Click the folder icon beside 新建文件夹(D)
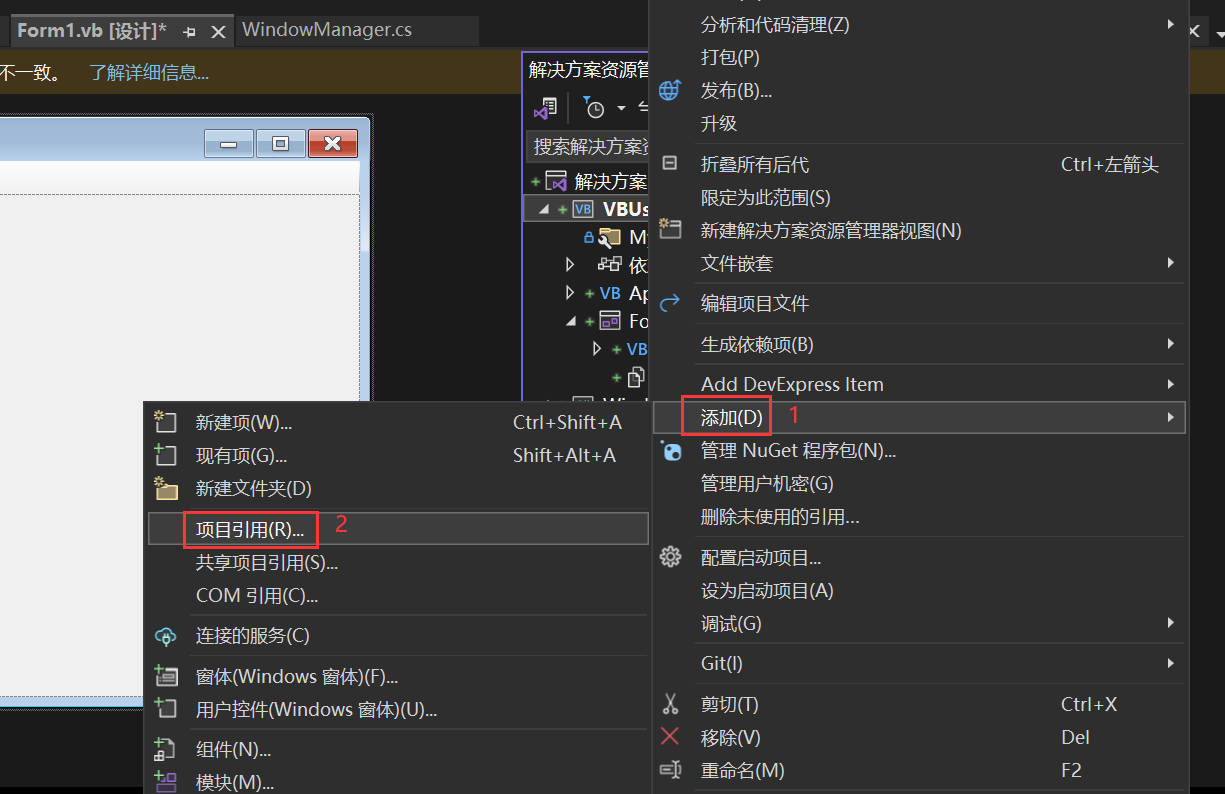1225x794 pixels. click(x=165, y=488)
